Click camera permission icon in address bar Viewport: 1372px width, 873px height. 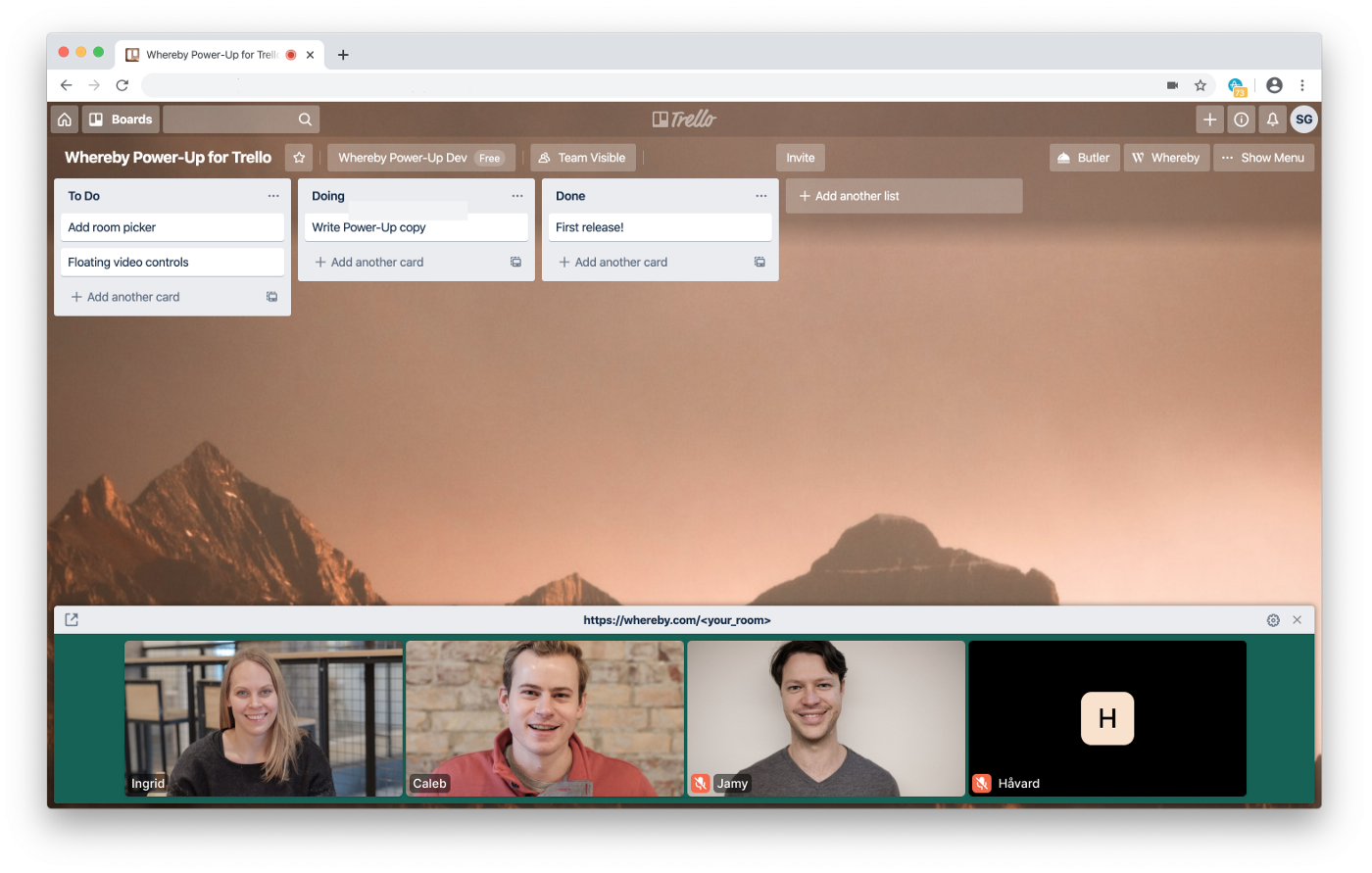pyautogui.click(x=1172, y=85)
